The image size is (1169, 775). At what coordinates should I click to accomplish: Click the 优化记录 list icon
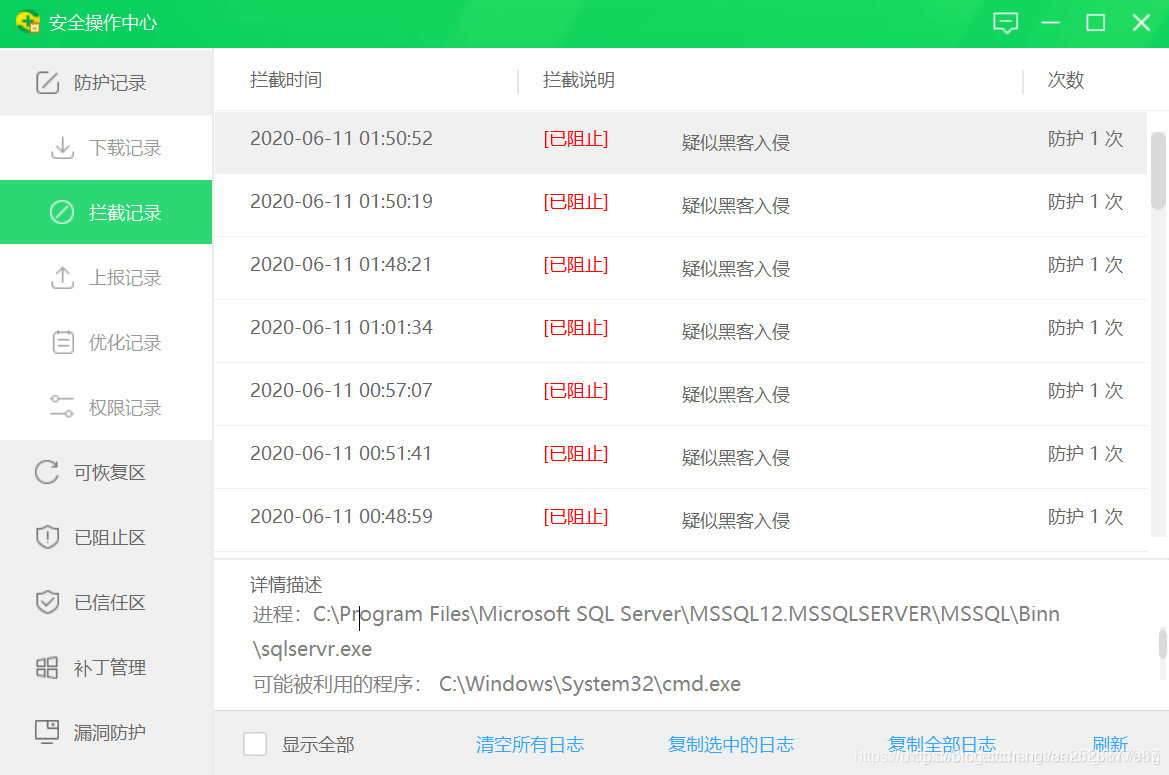[63, 342]
